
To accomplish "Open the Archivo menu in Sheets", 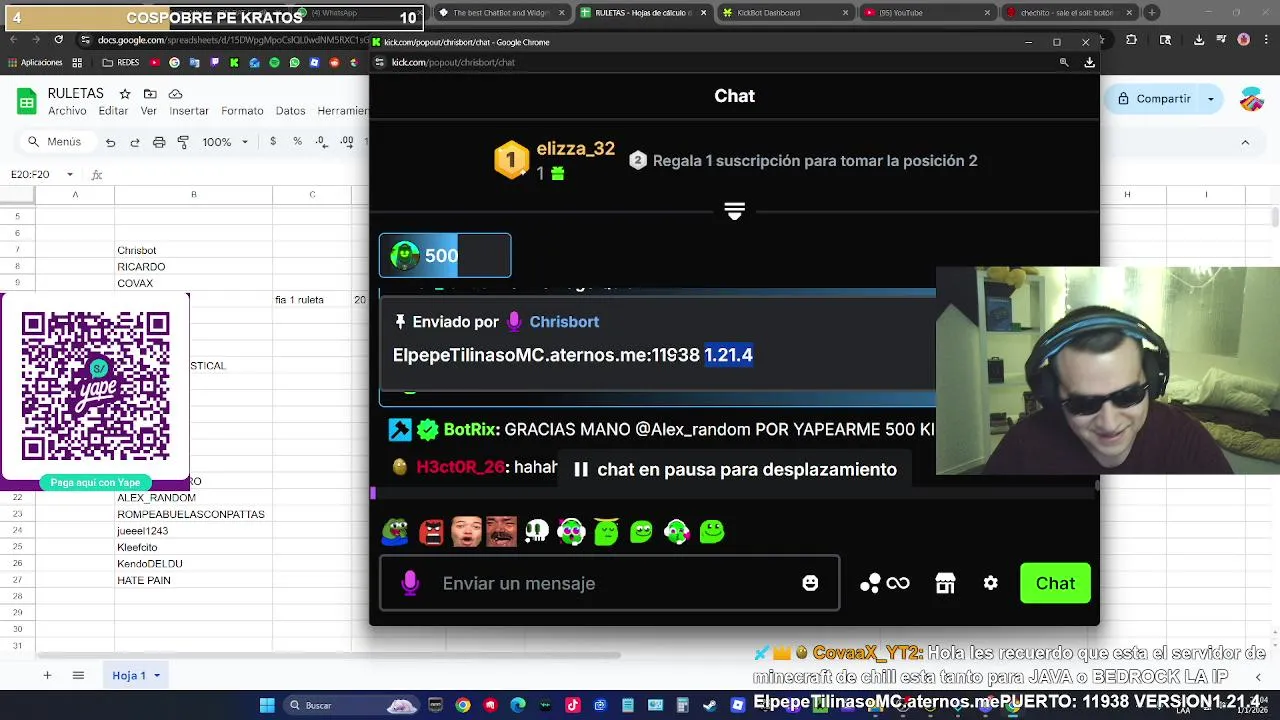I will (67, 111).
